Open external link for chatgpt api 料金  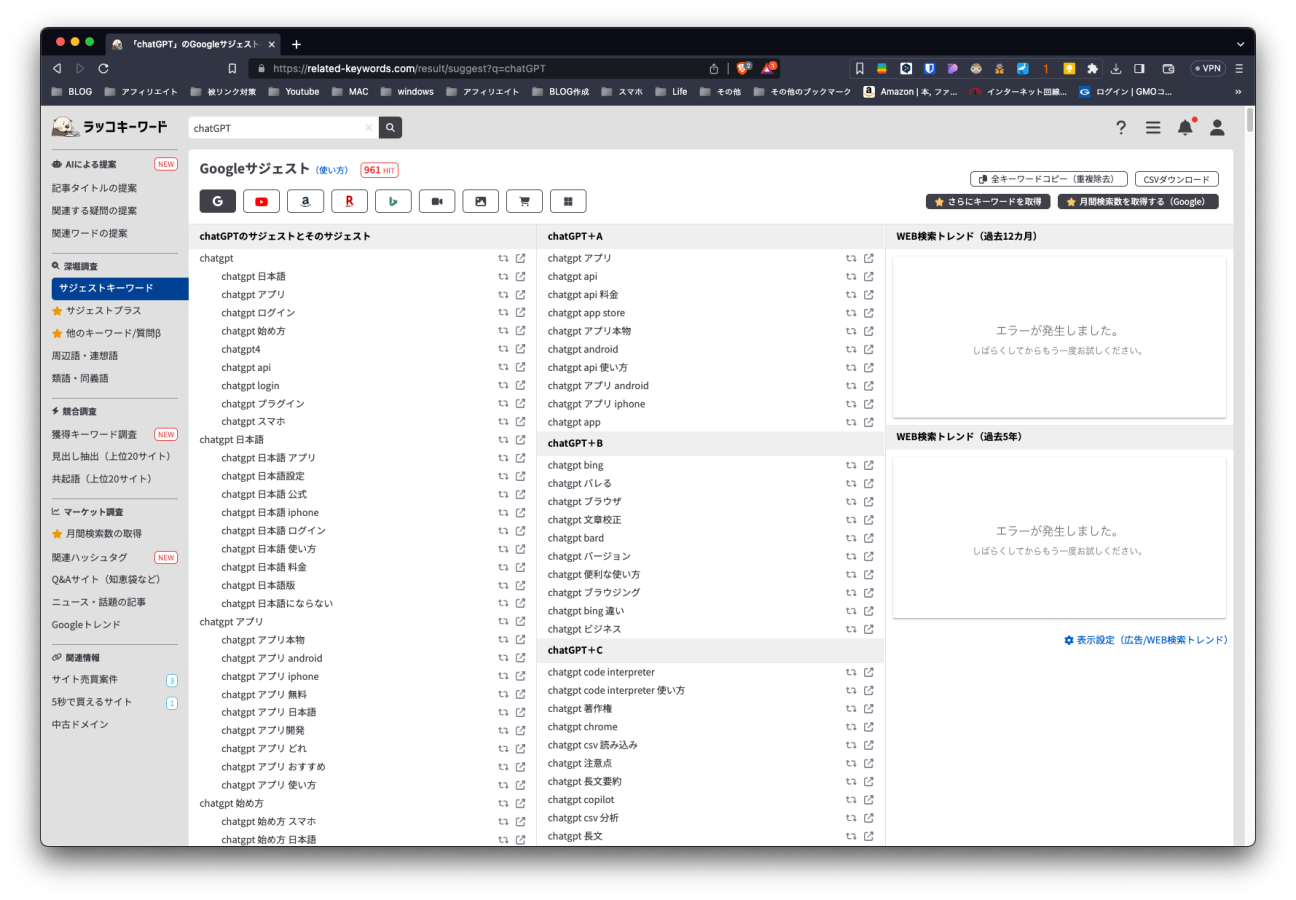[x=869, y=295]
